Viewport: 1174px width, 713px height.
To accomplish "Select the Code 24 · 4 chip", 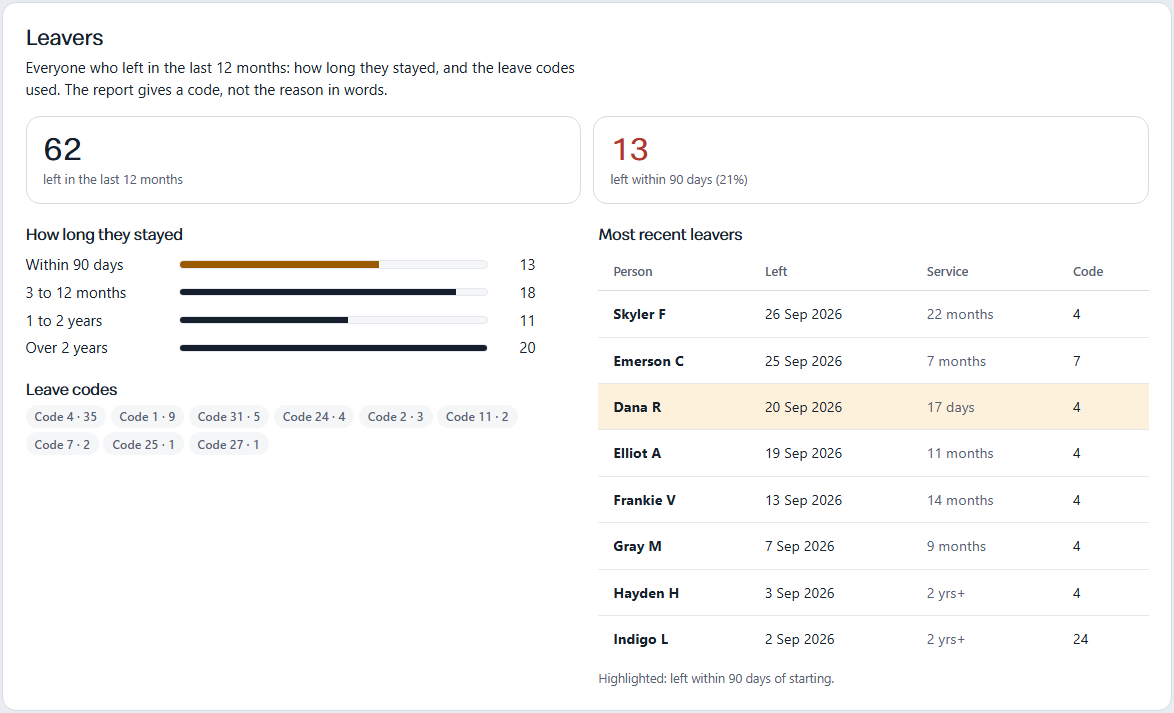I will (314, 416).
